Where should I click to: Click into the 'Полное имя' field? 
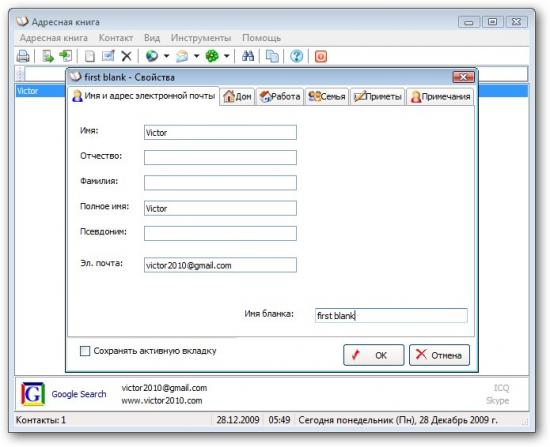220,208
